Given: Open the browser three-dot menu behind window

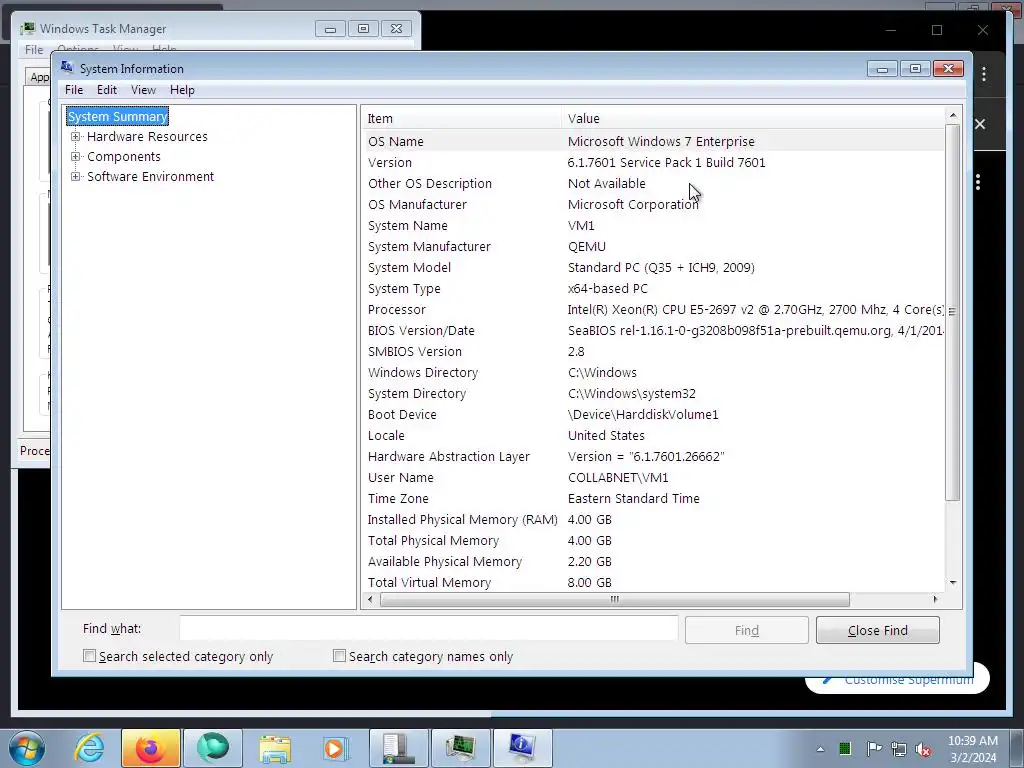Looking at the screenshot, I should [984, 74].
